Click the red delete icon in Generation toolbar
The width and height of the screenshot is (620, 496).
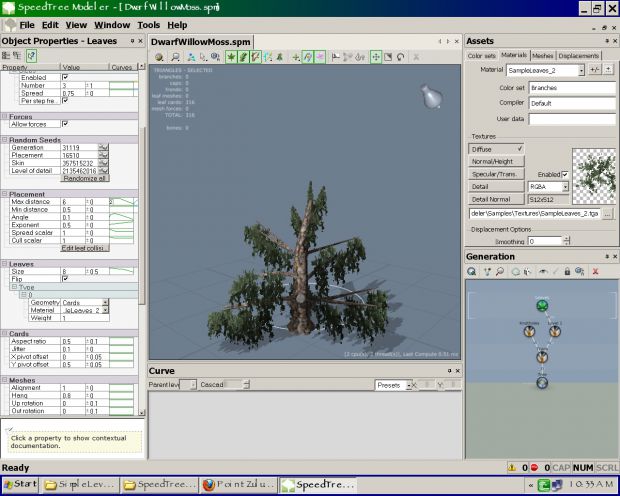(x=595, y=271)
